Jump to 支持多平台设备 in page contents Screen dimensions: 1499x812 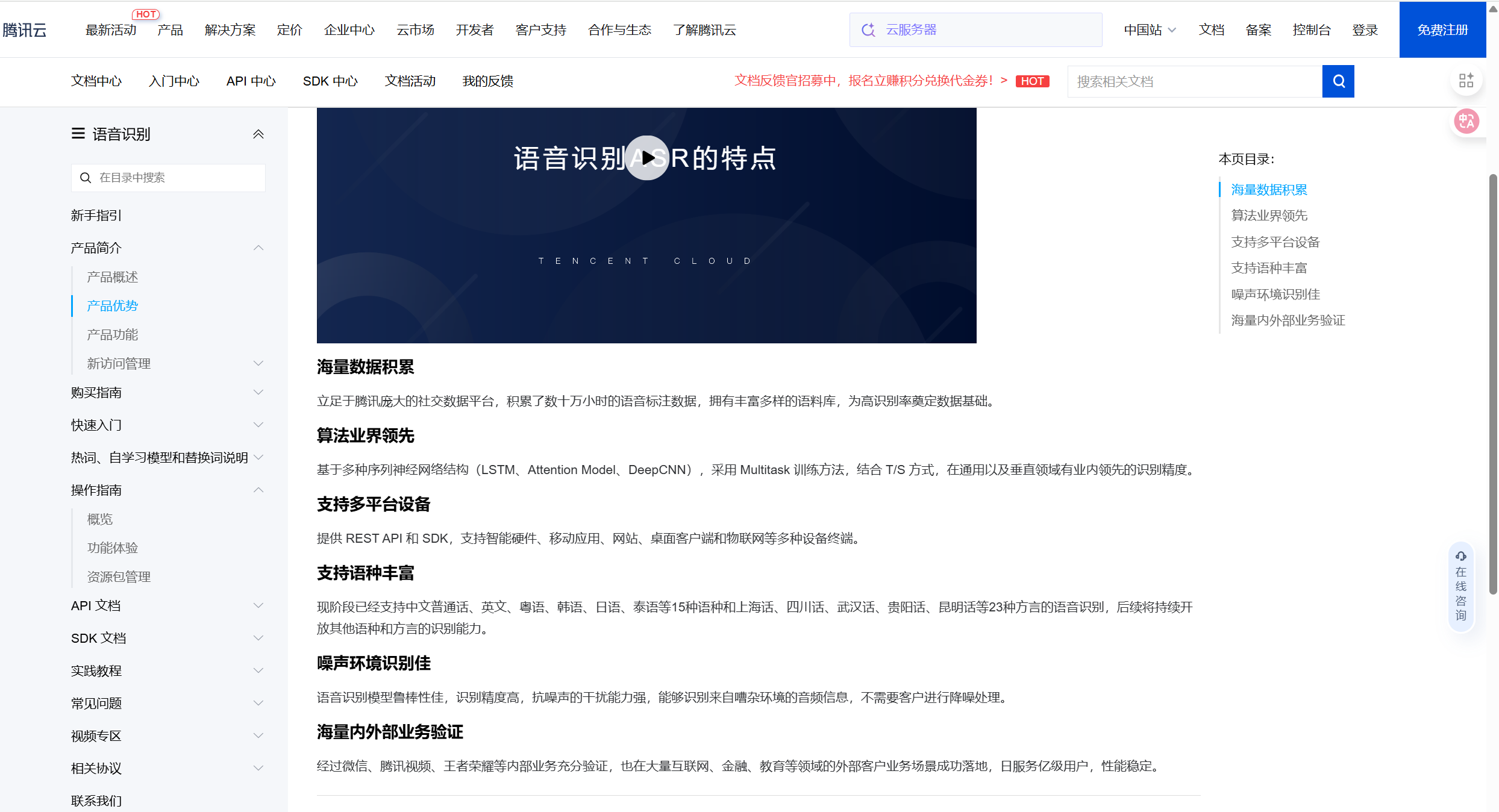pyautogui.click(x=1275, y=242)
